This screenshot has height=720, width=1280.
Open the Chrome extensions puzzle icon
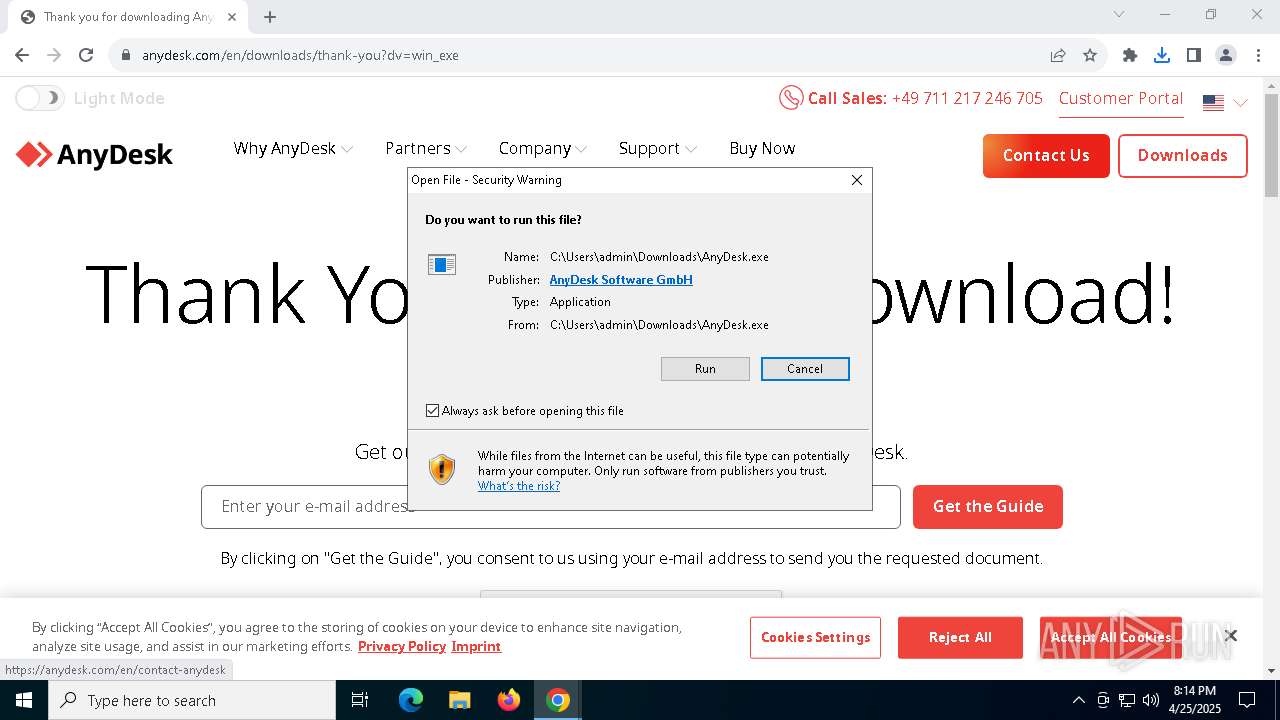pos(1130,55)
